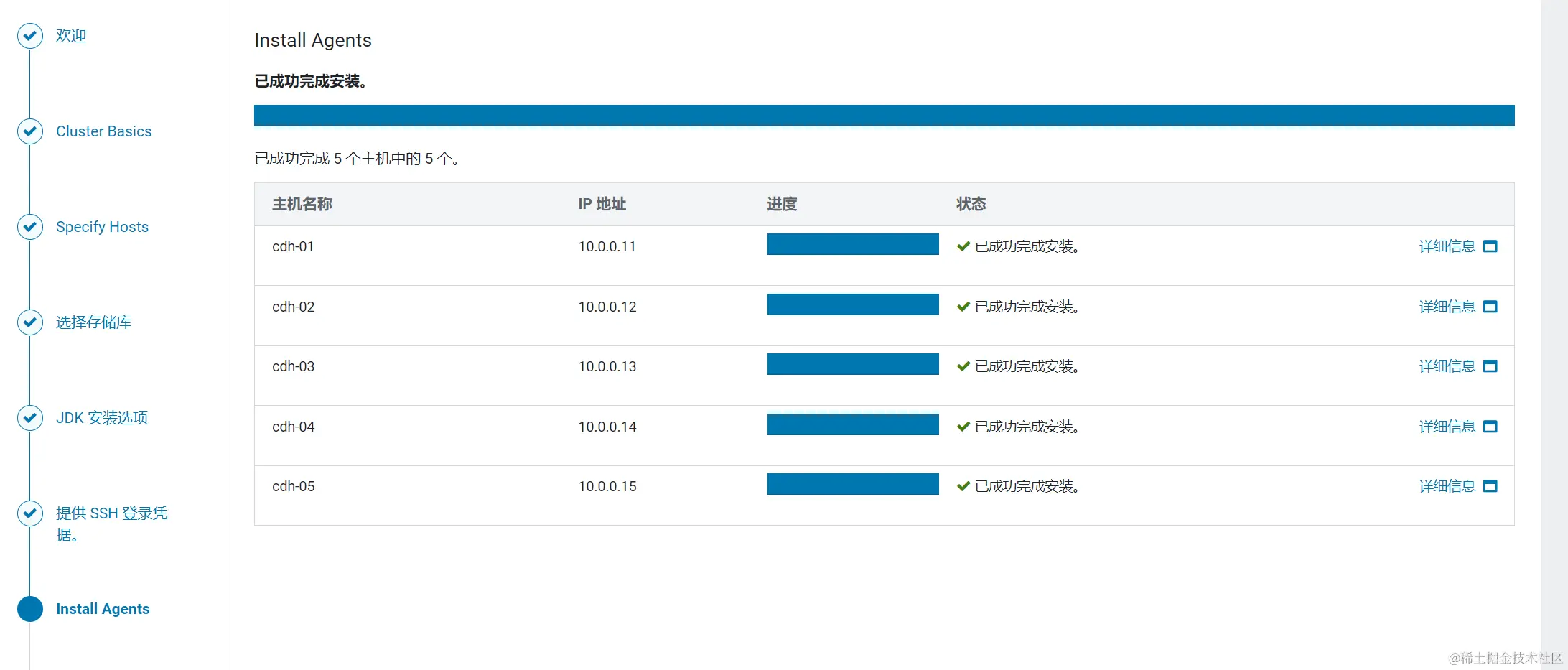
Task: Click green success check for cdh-05
Action: (963, 486)
